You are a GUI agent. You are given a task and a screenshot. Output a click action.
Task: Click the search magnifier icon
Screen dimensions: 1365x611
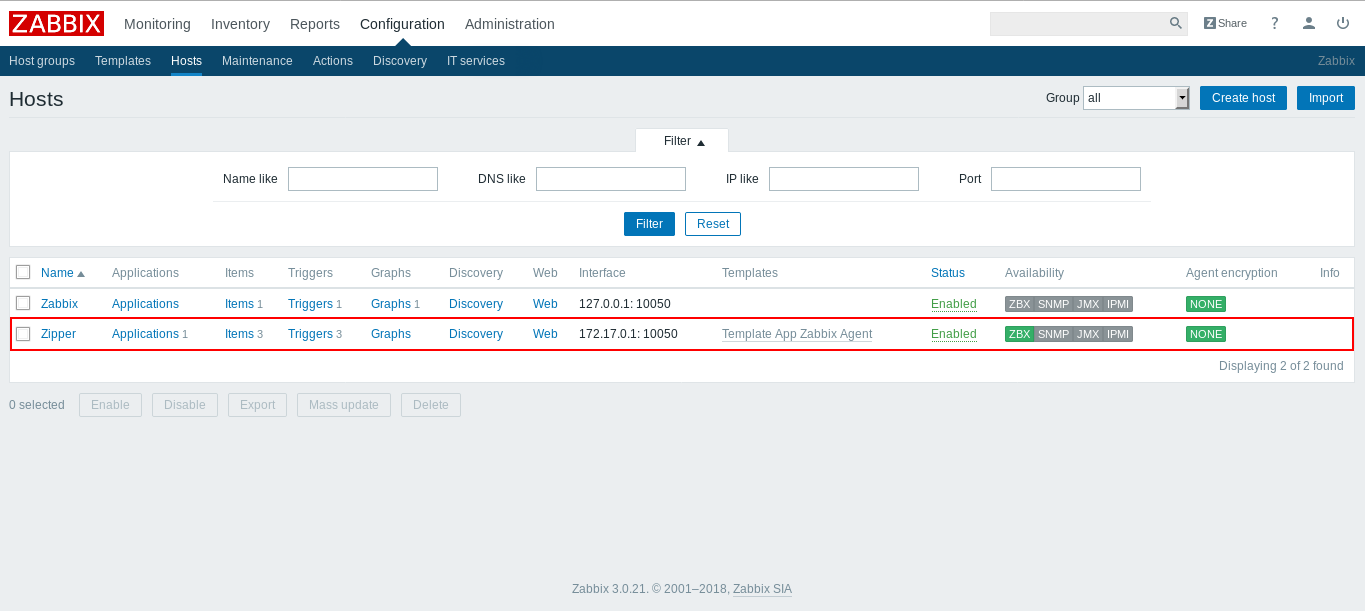coord(1176,24)
